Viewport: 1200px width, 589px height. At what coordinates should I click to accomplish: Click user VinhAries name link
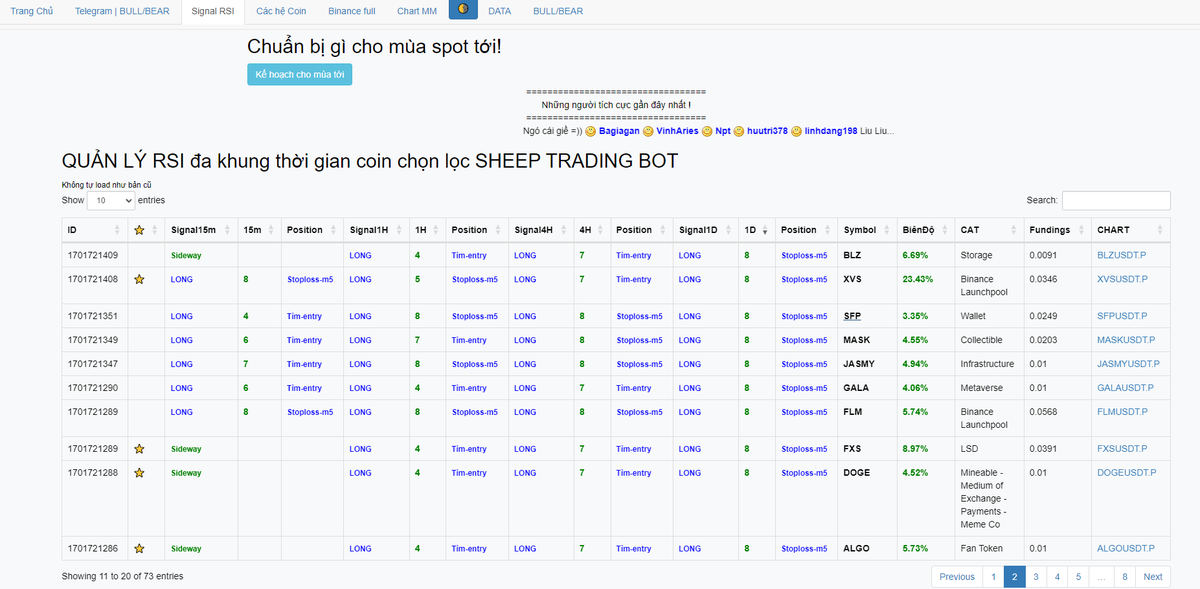[677, 131]
